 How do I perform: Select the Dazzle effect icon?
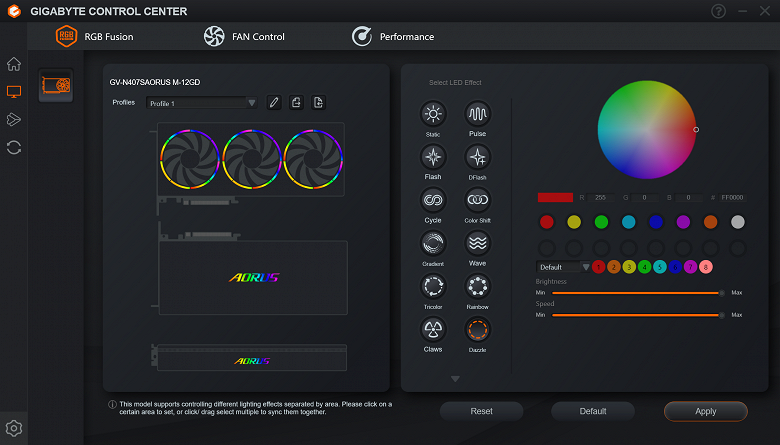tap(478, 329)
